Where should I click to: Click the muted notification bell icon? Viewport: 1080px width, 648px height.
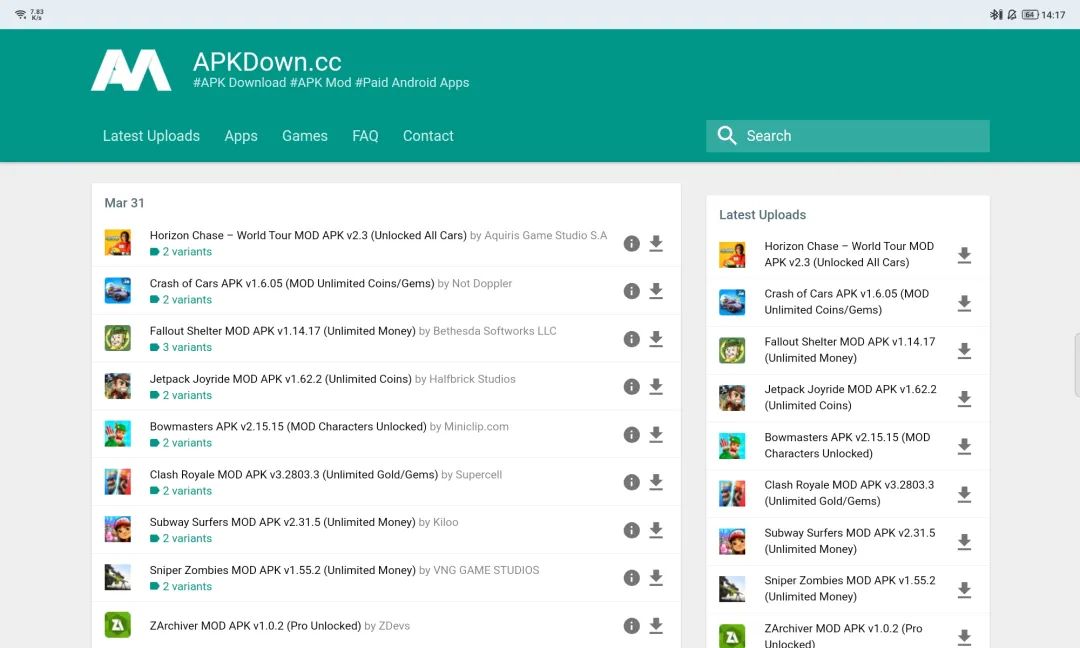click(1012, 14)
